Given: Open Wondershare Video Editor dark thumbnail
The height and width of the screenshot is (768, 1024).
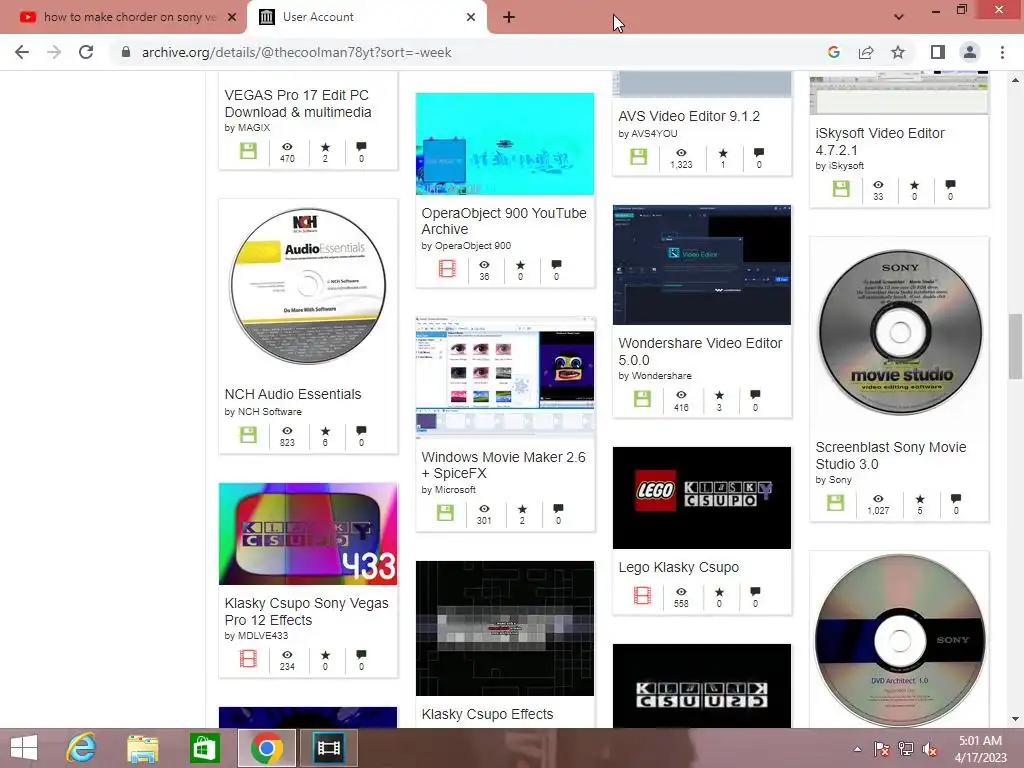Looking at the screenshot, I should 702,264.
